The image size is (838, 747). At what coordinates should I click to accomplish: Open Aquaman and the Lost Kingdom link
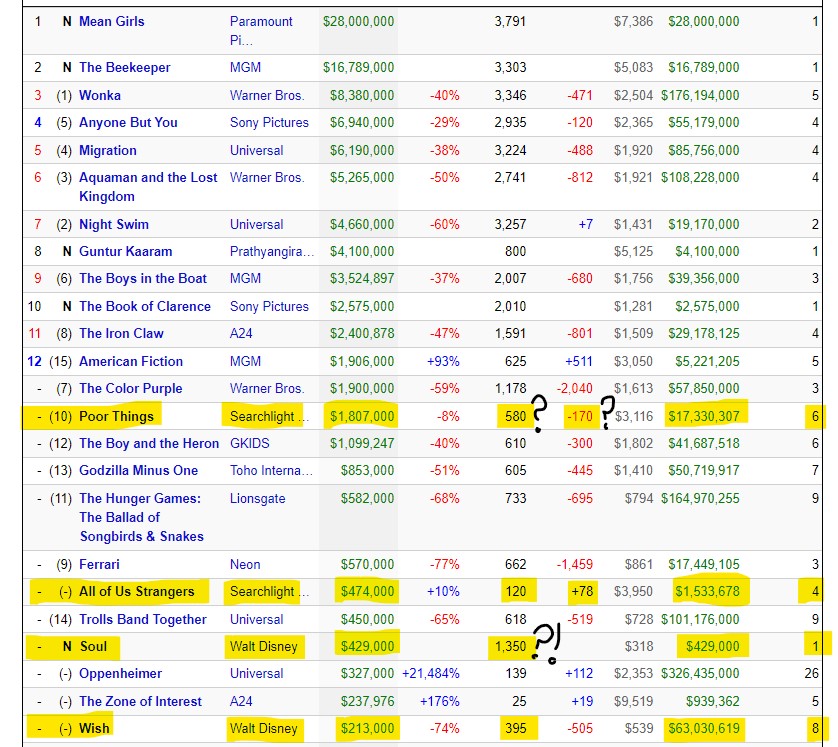[148, 178]
